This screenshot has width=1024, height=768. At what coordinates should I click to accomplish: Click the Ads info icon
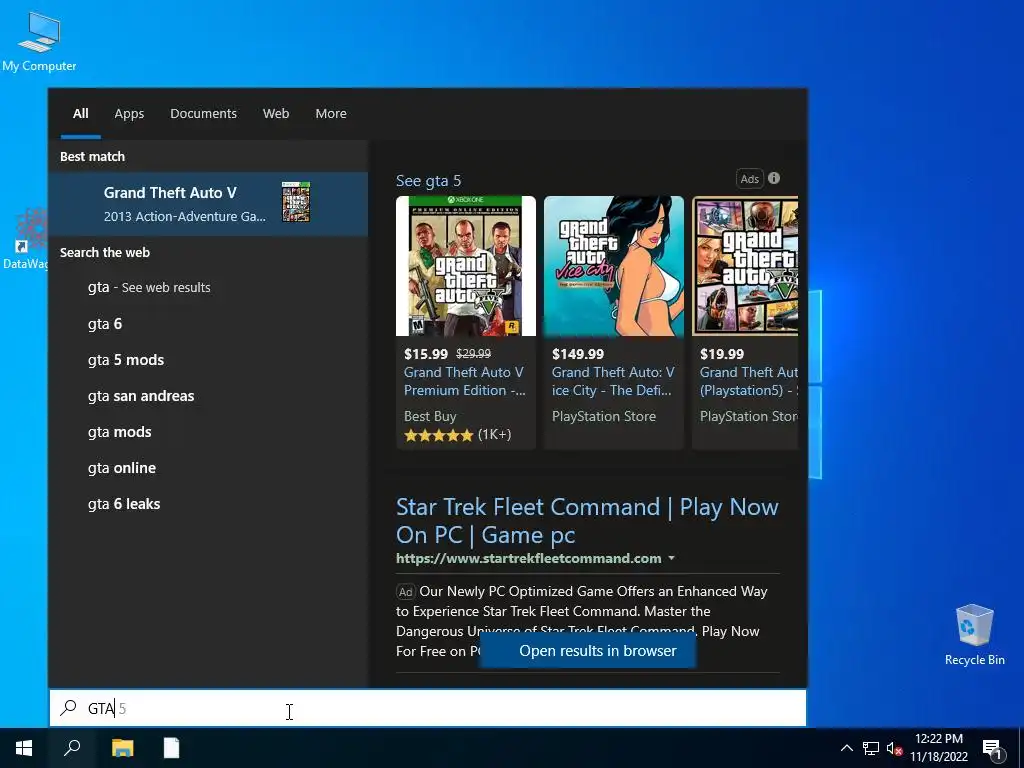coord(774,178)
